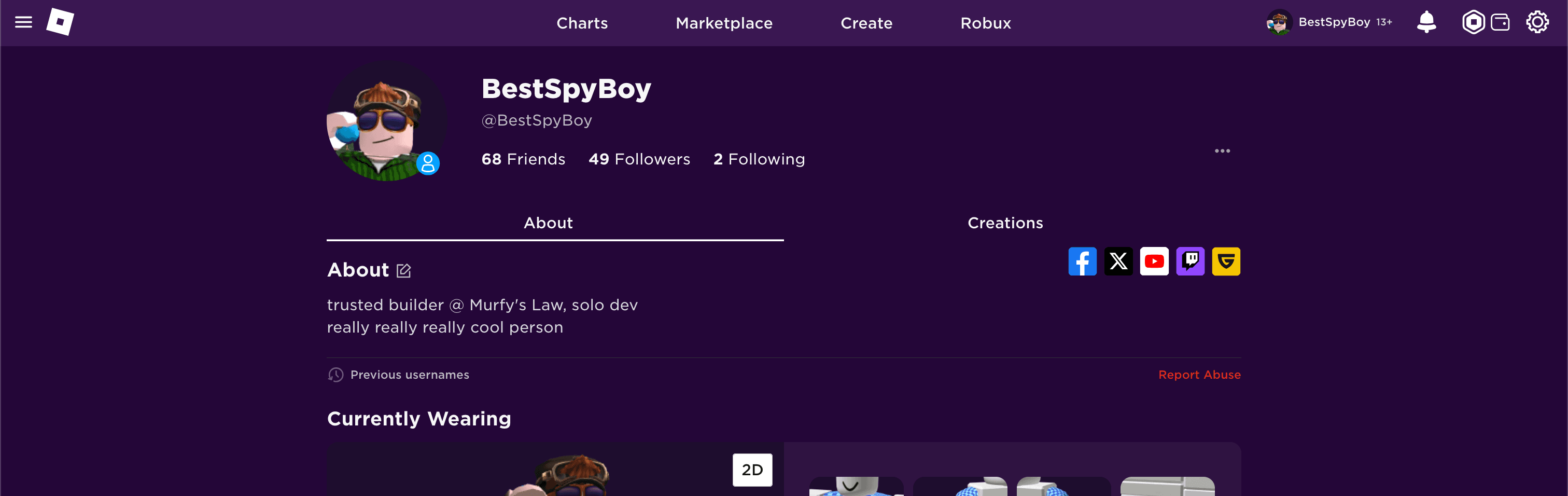The image size is (1568, 496).
Task: Click the 'trusted builder @ Murfy's Law' bio line
Action: pos(482,305)
